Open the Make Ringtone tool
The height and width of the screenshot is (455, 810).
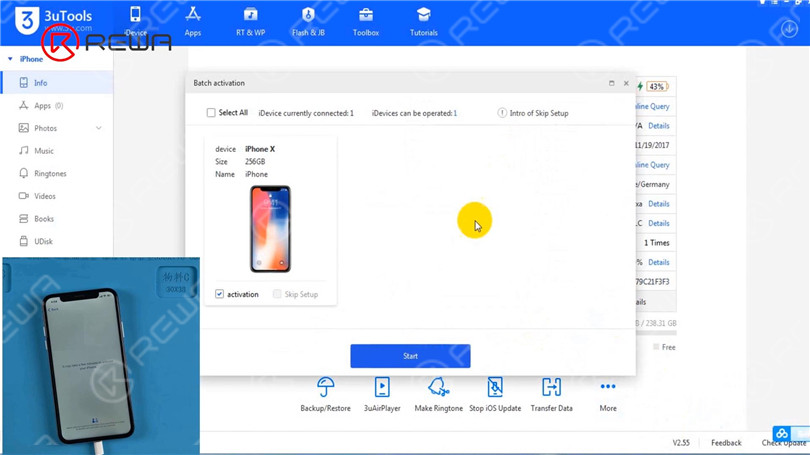pos(438,388)
